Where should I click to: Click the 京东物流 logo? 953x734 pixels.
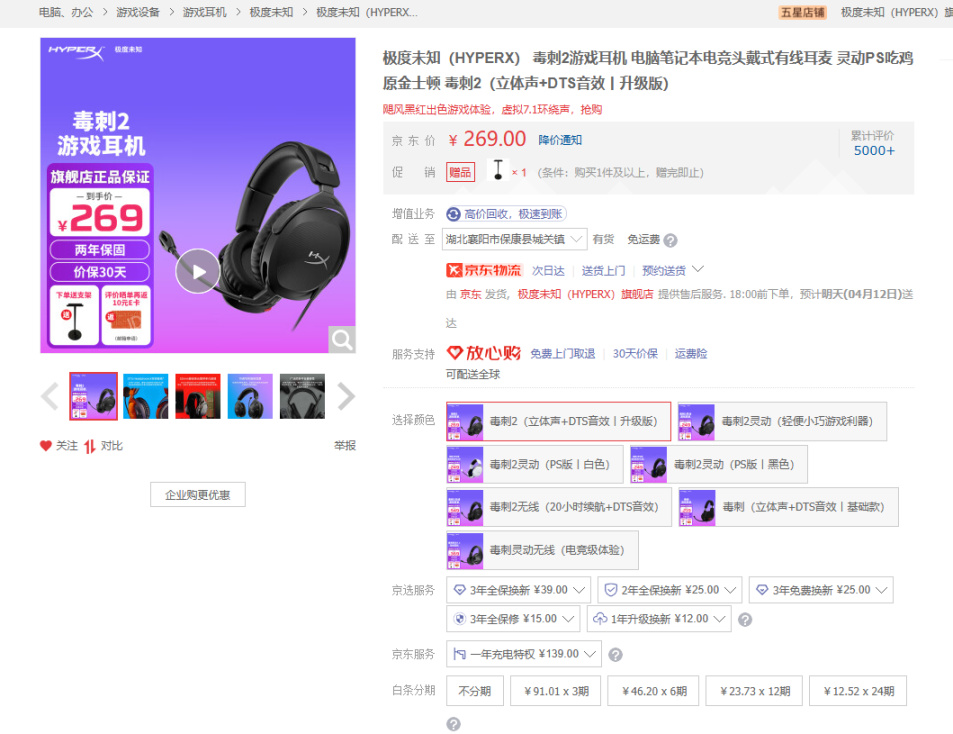point(483,270)
